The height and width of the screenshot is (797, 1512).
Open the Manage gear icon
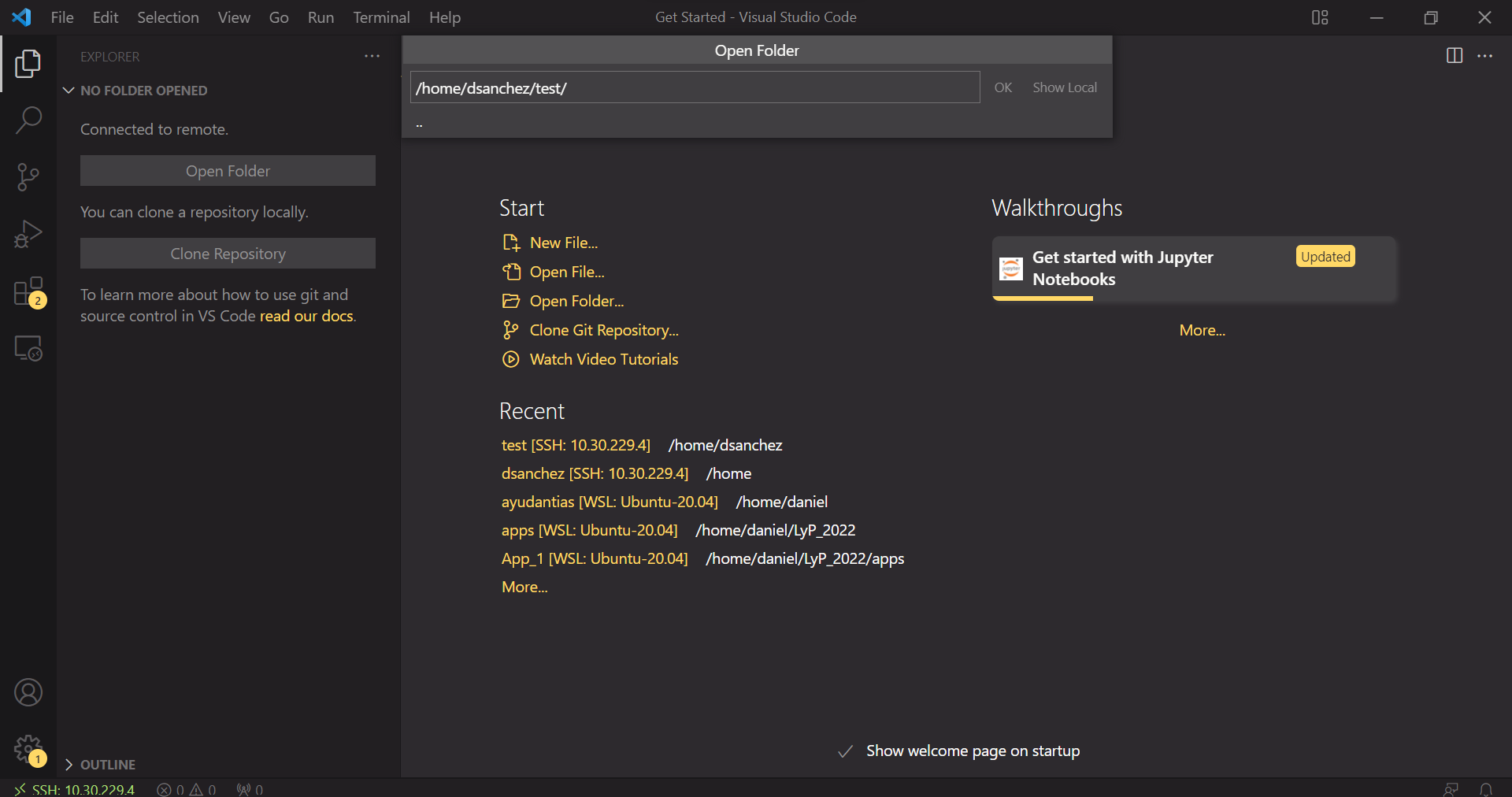pyautogui.click(x=28, y=749)
